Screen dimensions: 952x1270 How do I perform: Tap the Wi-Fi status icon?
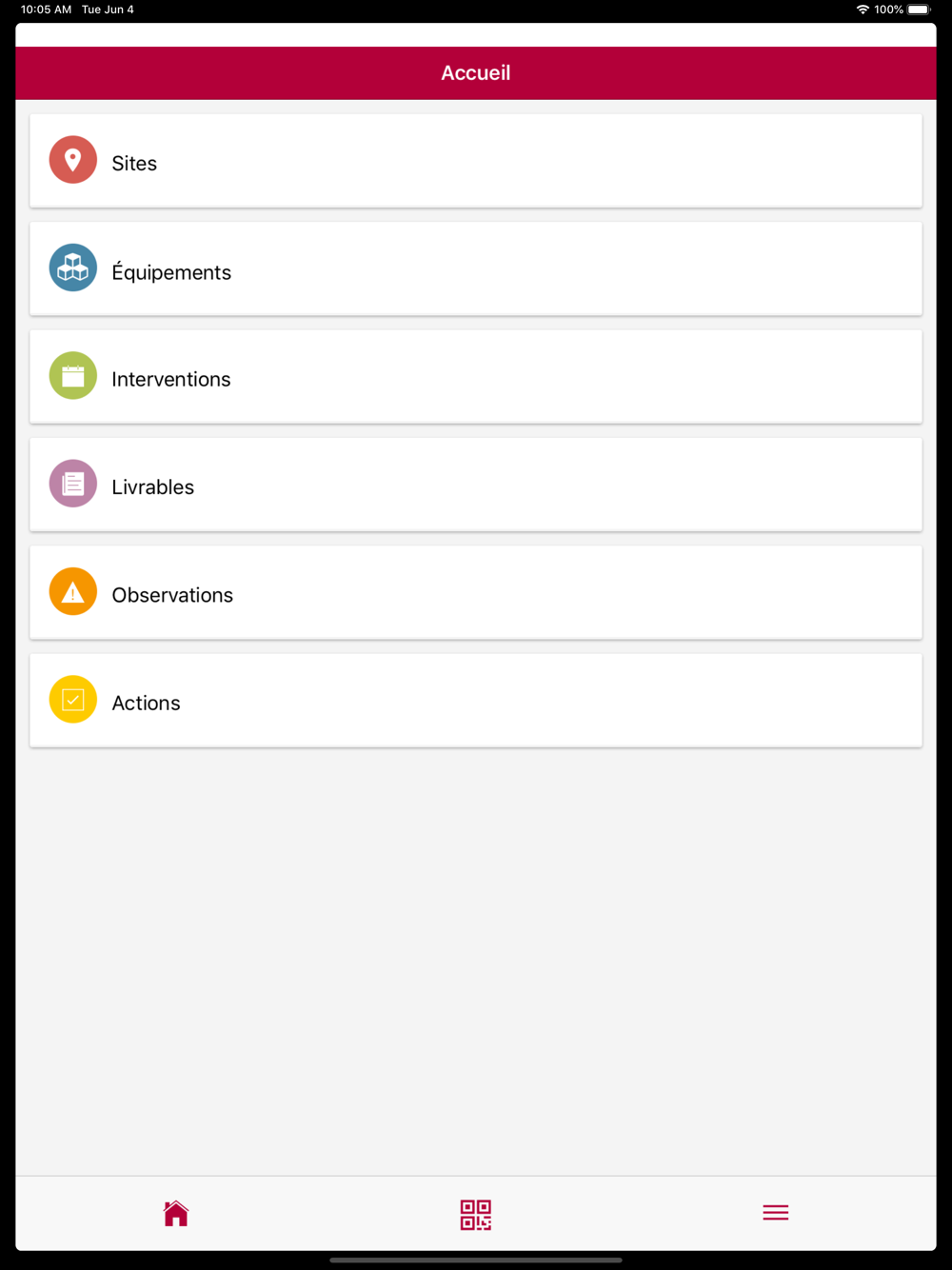point(863,10)
